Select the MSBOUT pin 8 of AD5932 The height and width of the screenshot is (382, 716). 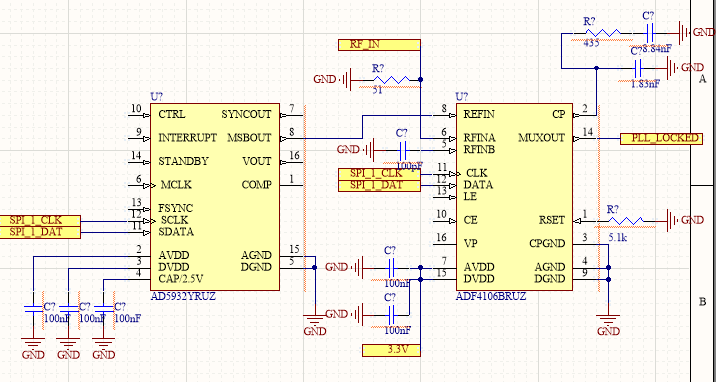click(x=291, y=138)
